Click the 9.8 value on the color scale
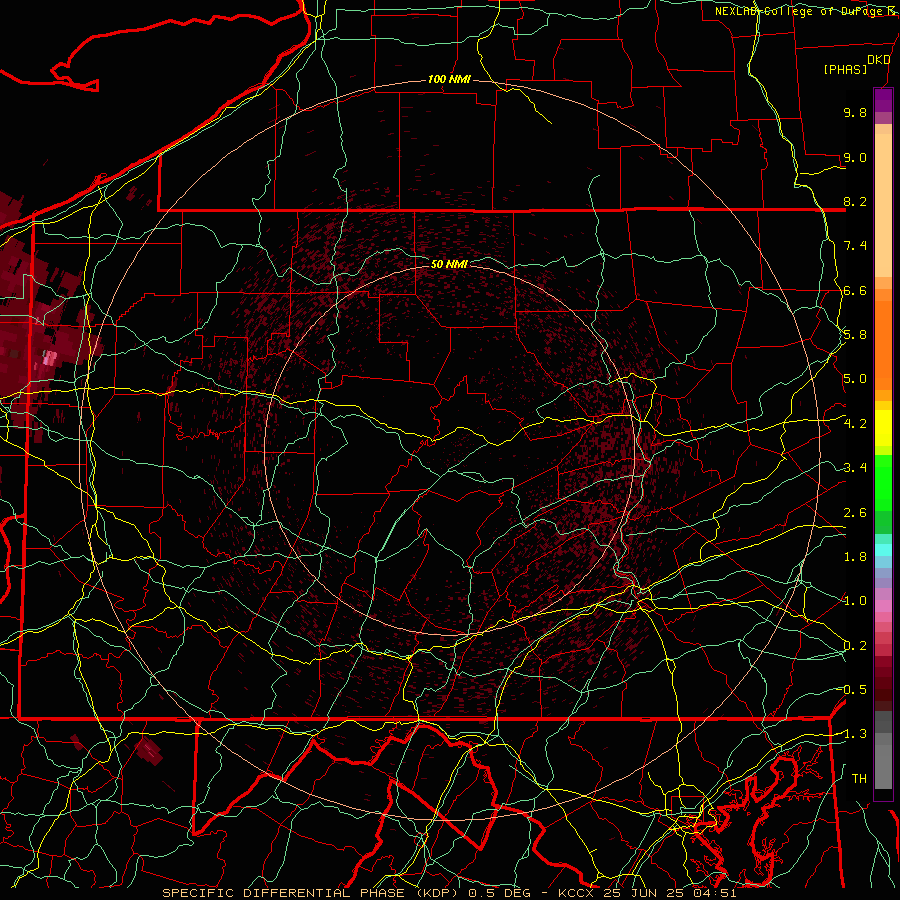 point(855,112)
